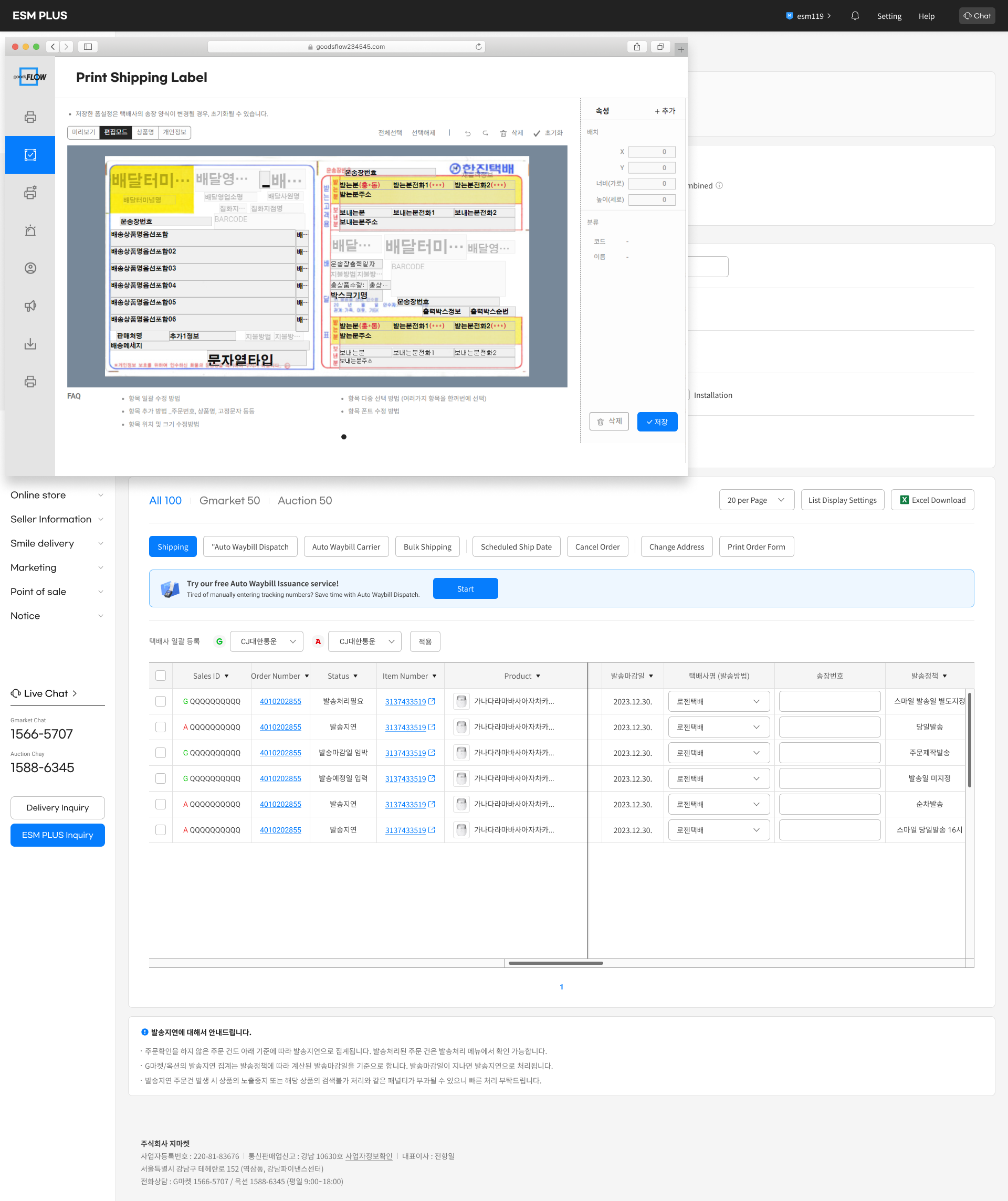Click the first row tracking number field
This screenshot has height=1201, width=1008.
coord(829,702)
